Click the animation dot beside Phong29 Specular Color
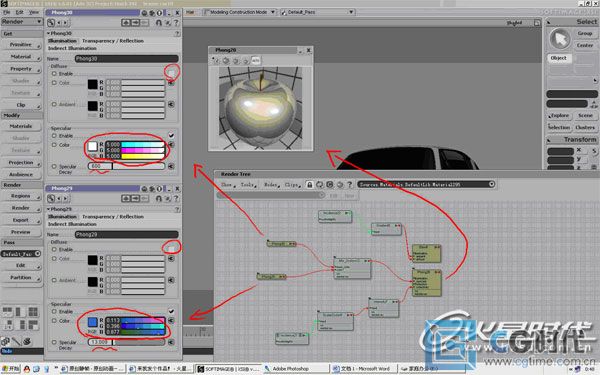 tap(54, 321)
